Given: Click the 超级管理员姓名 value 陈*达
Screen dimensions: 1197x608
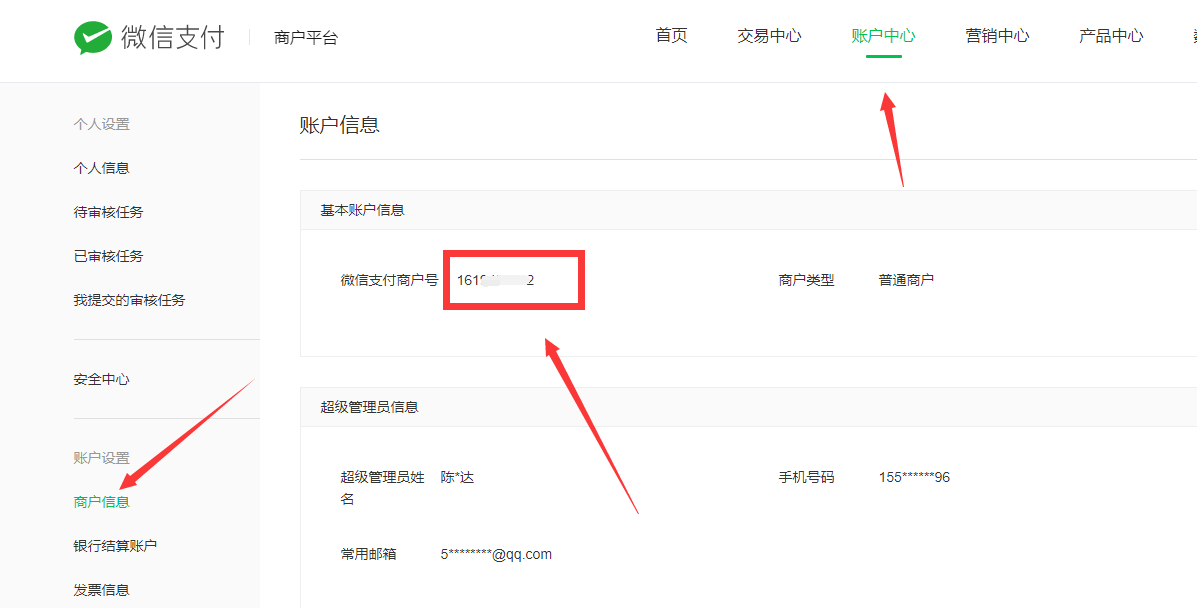Looking at the screenshot, I should pyautogui.click(x=457, y=477).
